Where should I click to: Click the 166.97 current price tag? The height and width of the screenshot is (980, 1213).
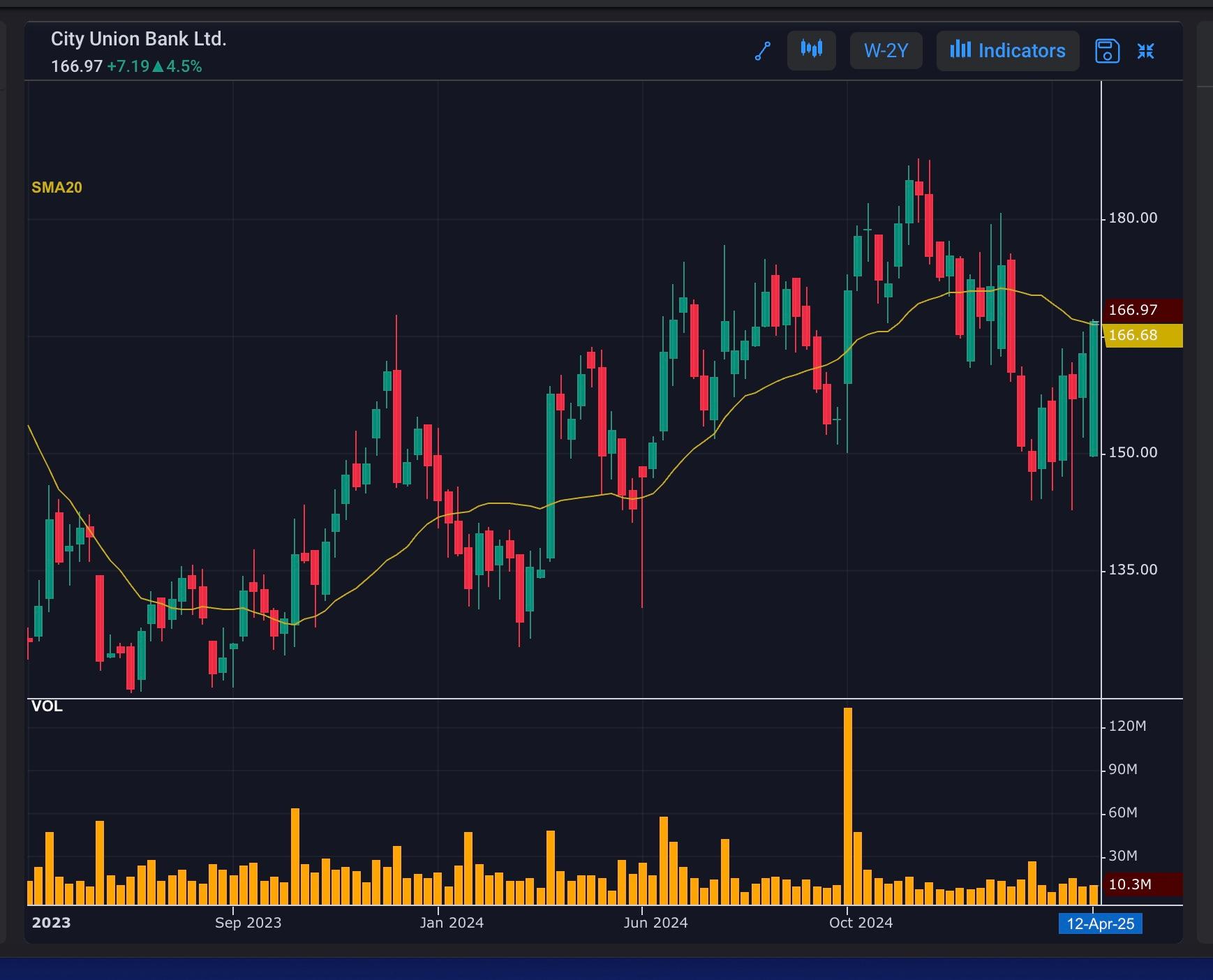(x=1144, y=310)
